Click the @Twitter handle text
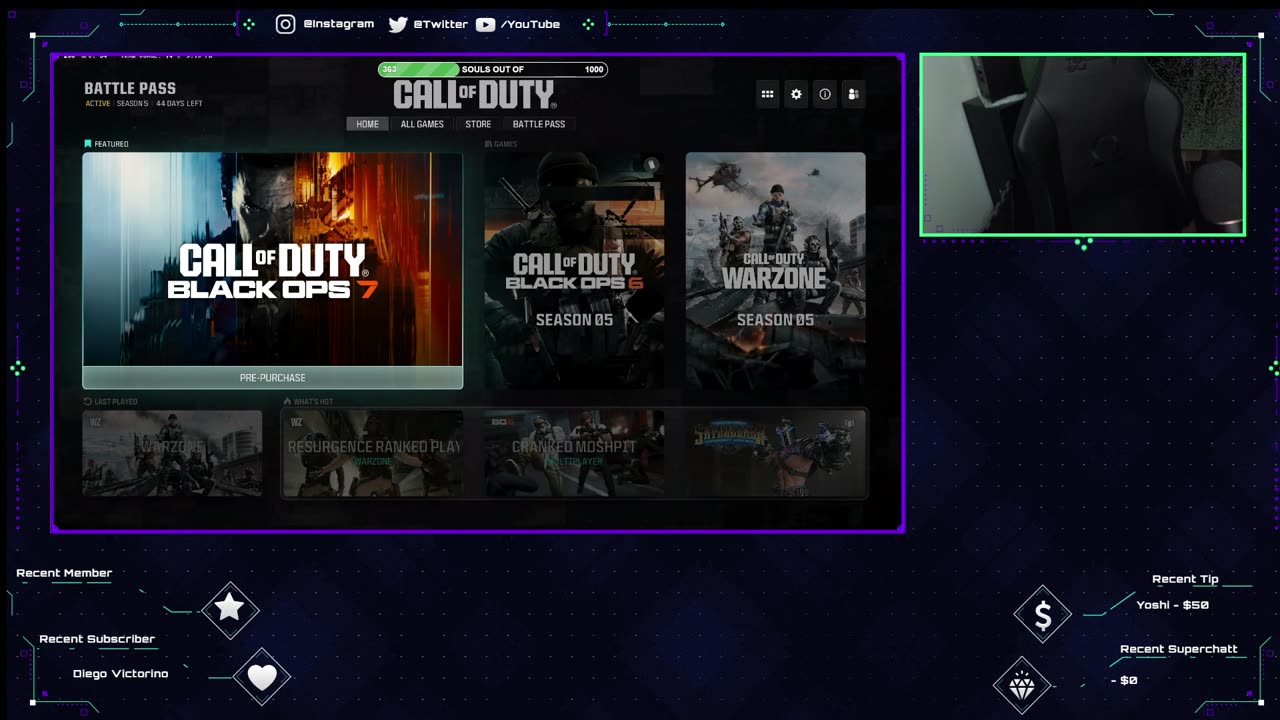 click(440, 24)
